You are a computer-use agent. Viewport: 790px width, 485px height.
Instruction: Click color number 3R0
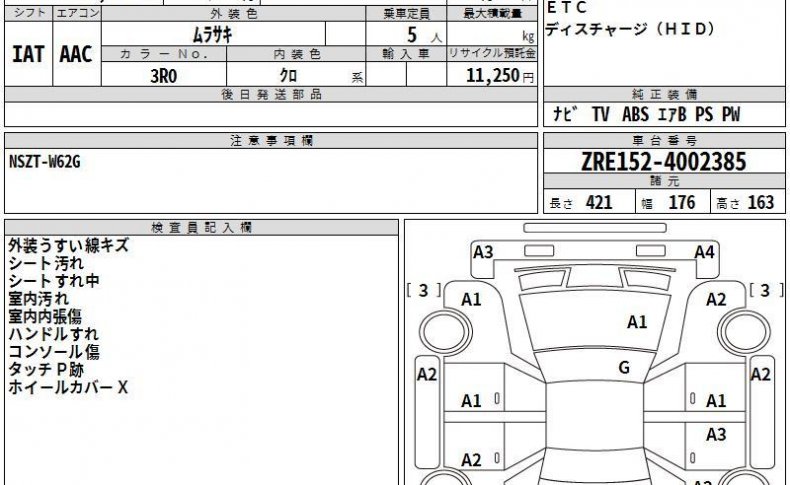tap(164, 76)
